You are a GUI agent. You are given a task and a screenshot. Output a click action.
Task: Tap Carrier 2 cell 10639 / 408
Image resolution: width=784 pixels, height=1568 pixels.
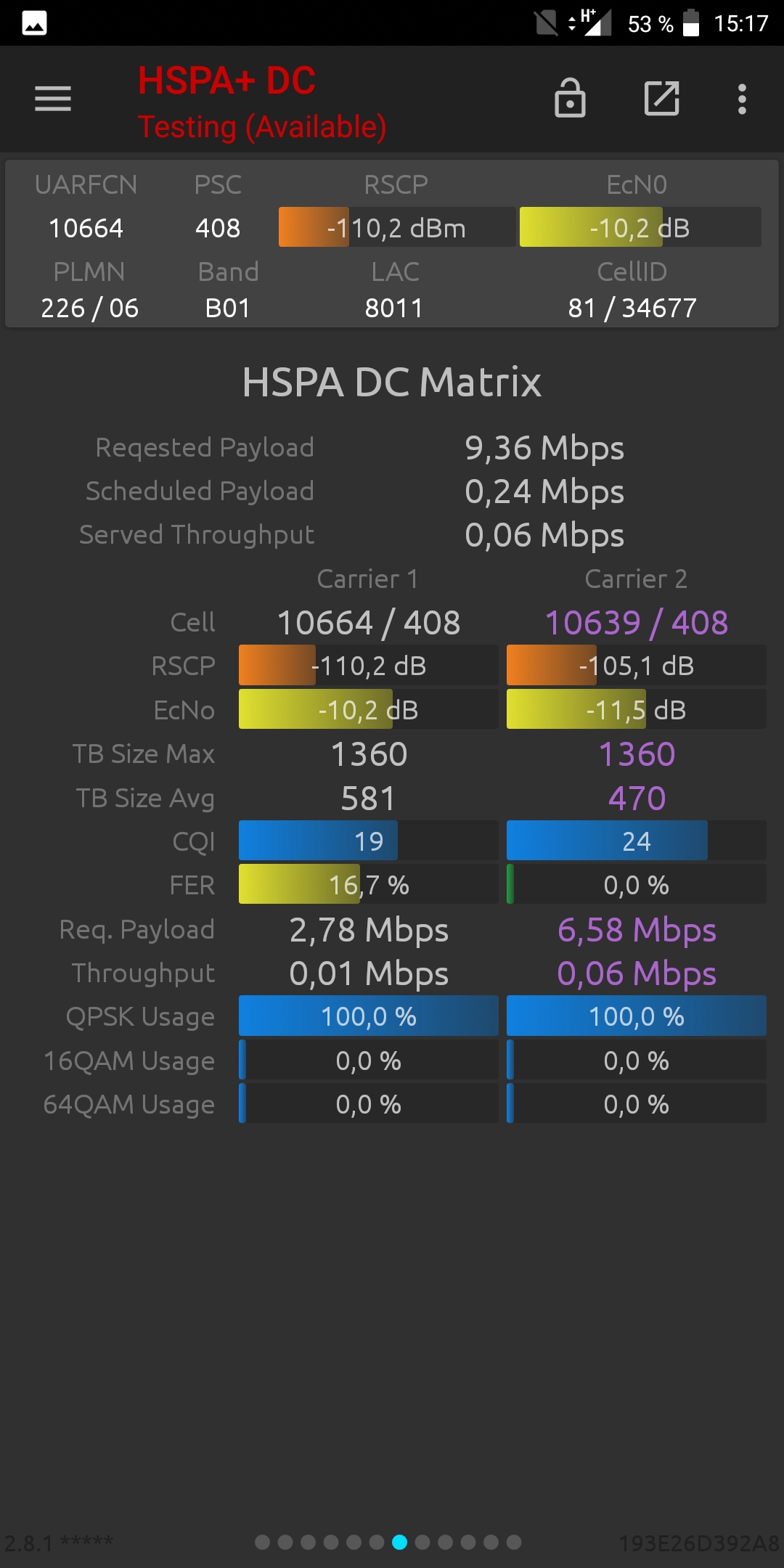[x=637, y=623]
